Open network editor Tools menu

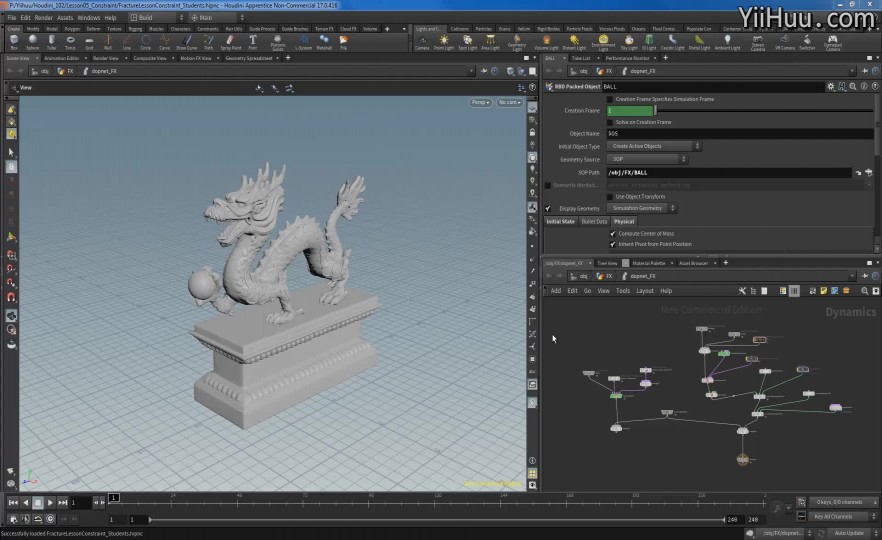[623, 291]
